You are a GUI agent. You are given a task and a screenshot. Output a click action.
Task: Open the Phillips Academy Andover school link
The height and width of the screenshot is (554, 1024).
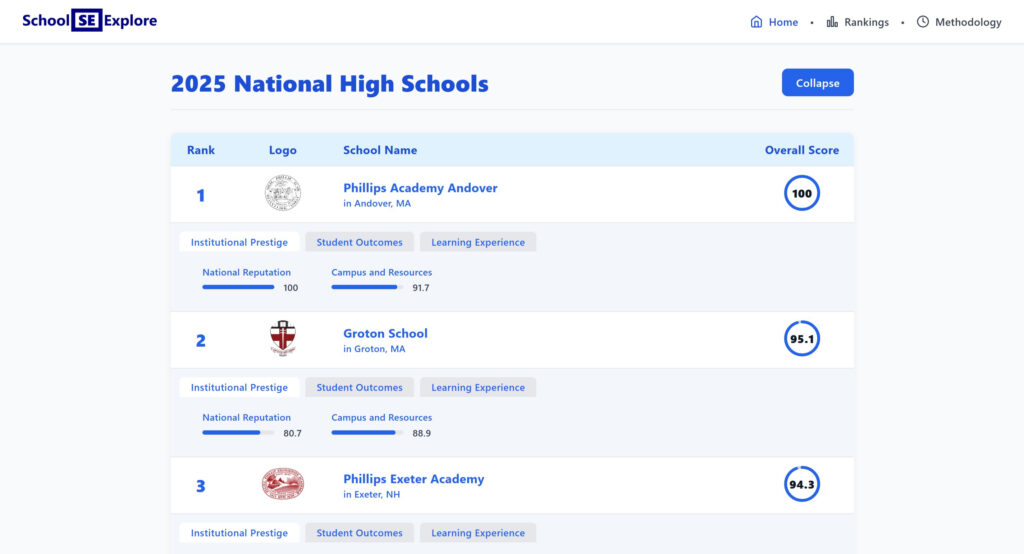(420, 188)
